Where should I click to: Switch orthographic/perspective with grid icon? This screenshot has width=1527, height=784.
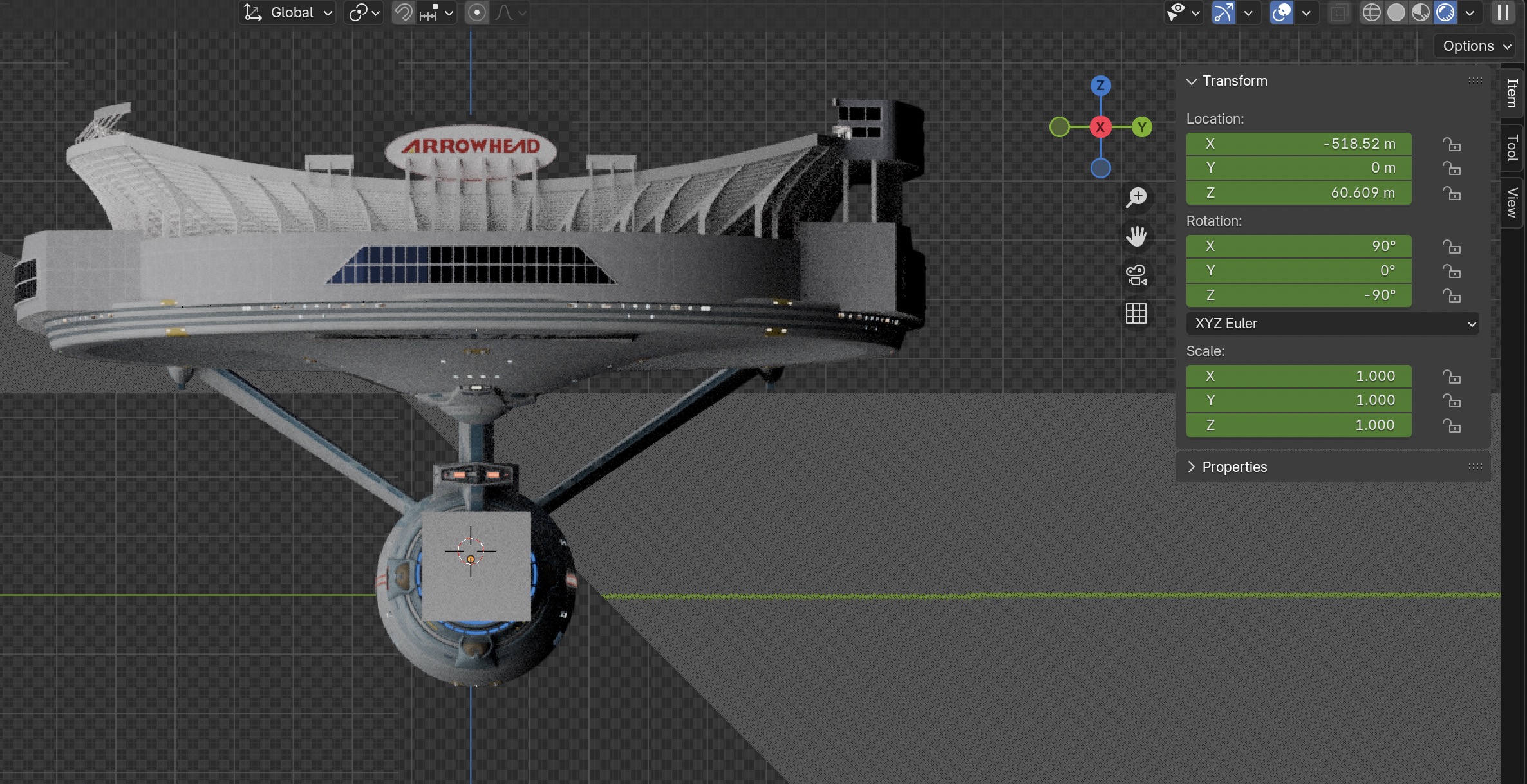tap(1136, 313)
